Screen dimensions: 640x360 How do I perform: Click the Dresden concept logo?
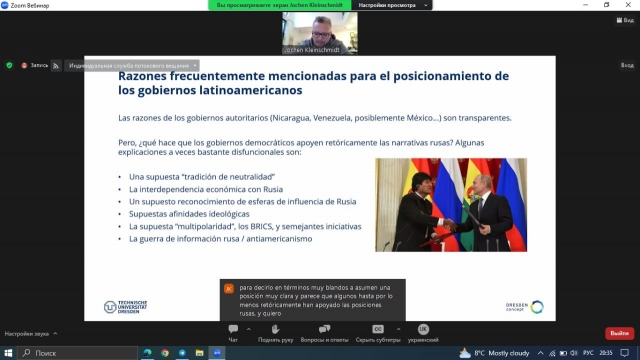coord(524,307)
